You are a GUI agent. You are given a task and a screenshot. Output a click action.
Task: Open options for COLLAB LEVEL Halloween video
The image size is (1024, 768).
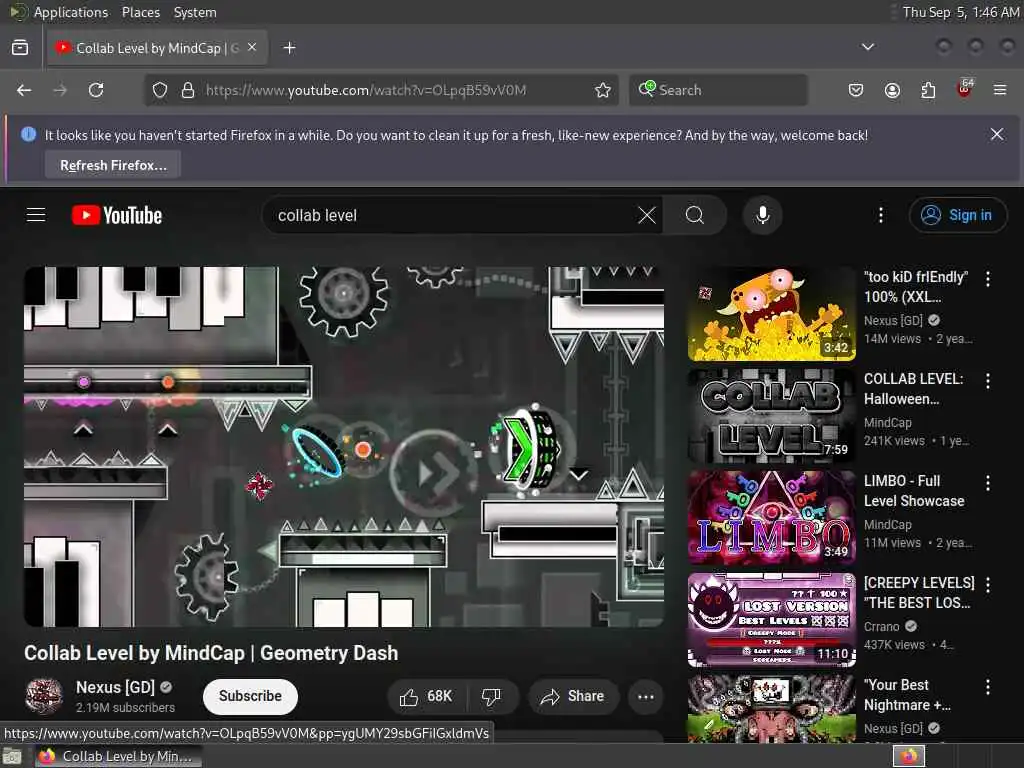tap(988, 381)
